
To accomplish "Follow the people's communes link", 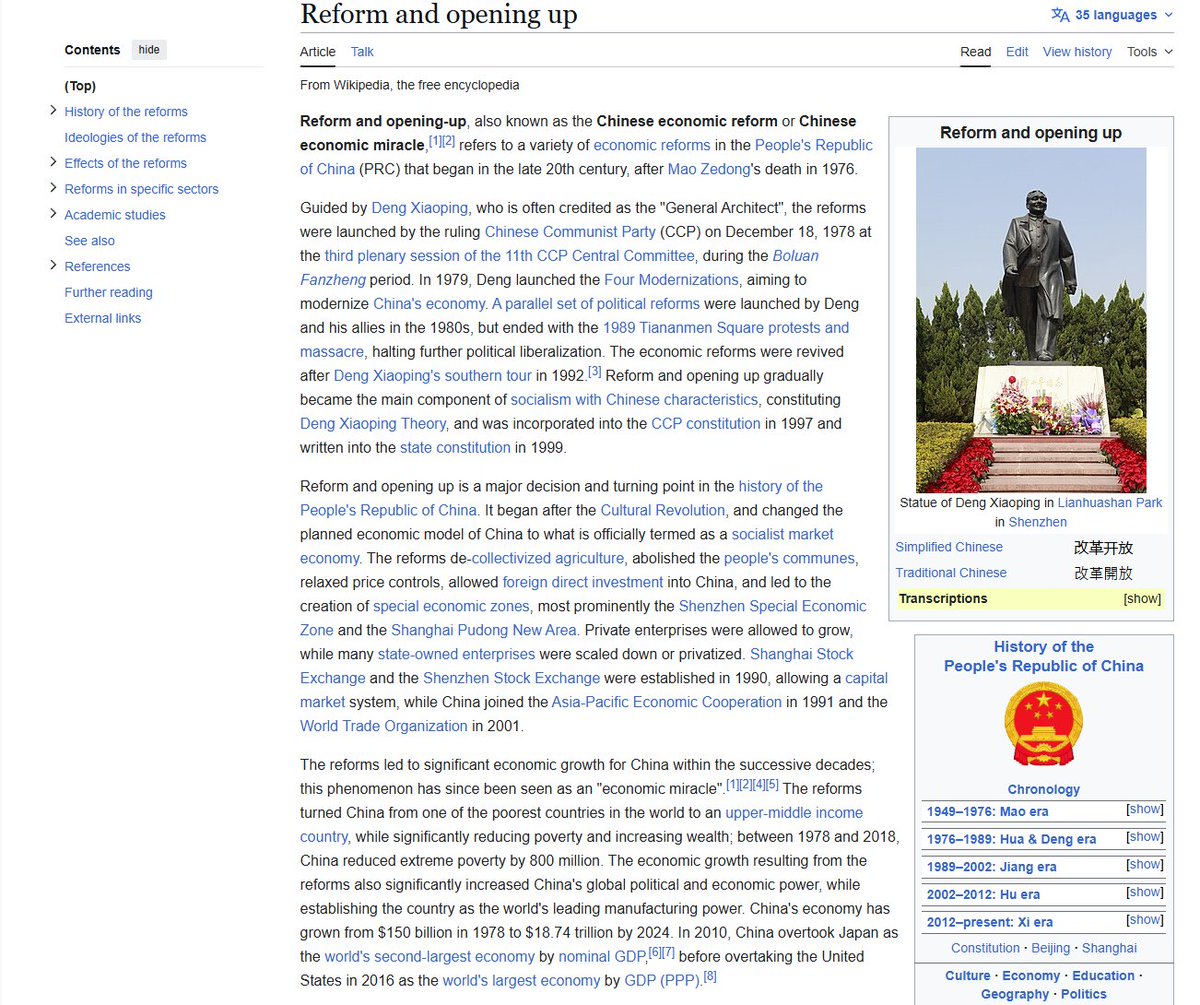I will coord(789,558).
